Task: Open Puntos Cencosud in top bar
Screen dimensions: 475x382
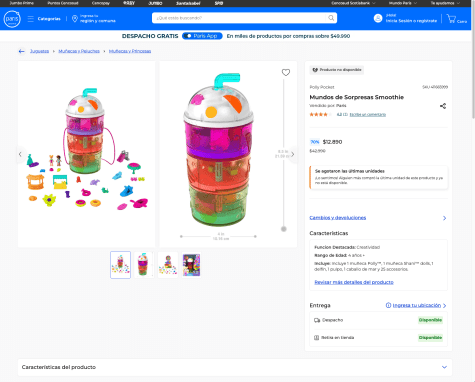Action: pos(63,3)
